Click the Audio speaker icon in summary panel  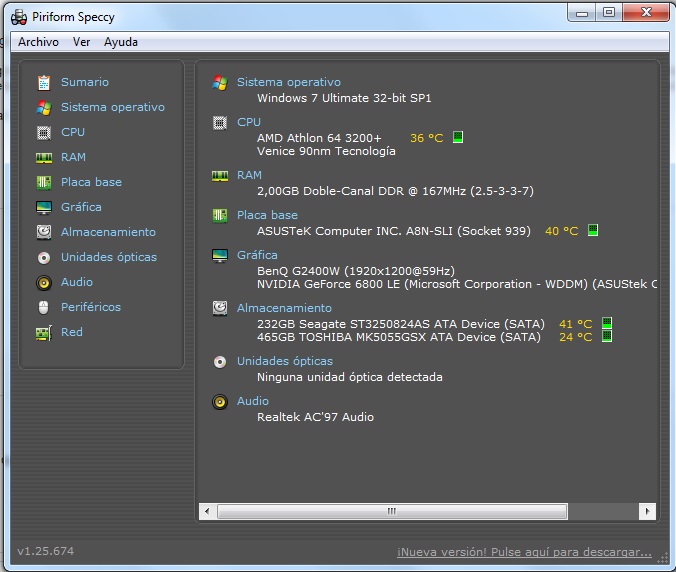pyautogui.click(x=220, y=402)
